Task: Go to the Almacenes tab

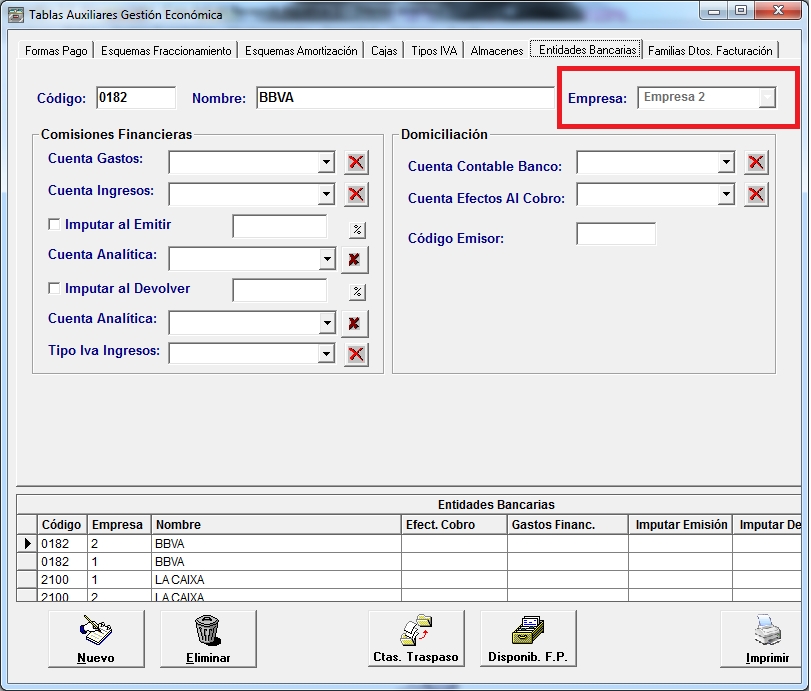Action: 497,51
